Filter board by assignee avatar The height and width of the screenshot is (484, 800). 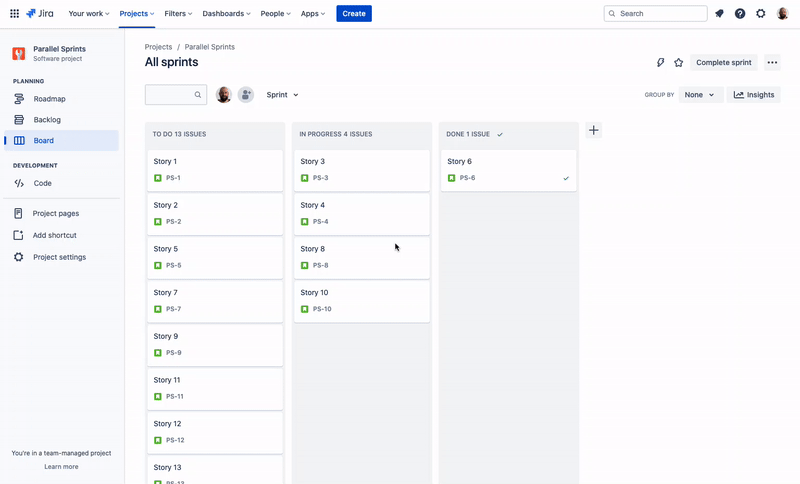click(x=223, y=95)
